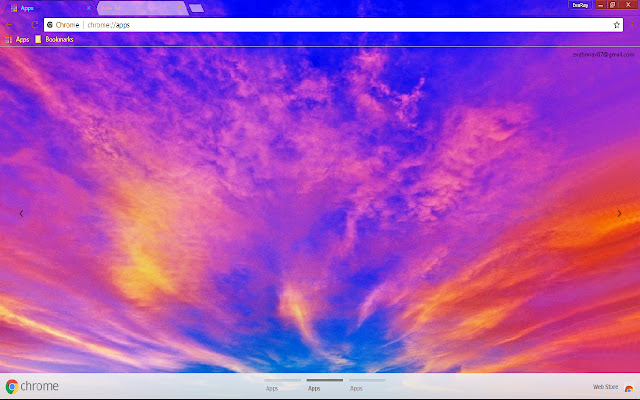Go to previous apps page with left arrow

(21, 213)
